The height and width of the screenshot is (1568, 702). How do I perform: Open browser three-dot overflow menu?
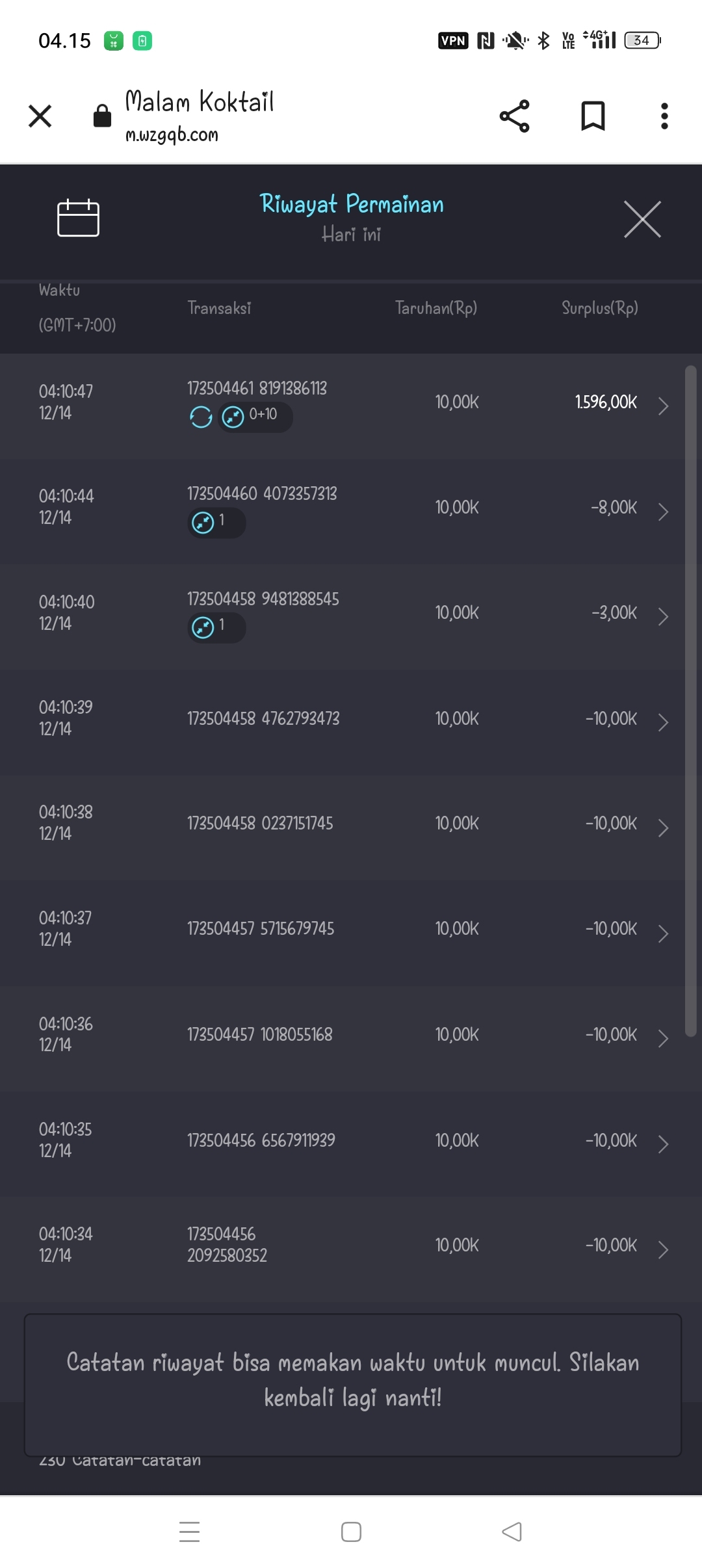pos(664,116)
